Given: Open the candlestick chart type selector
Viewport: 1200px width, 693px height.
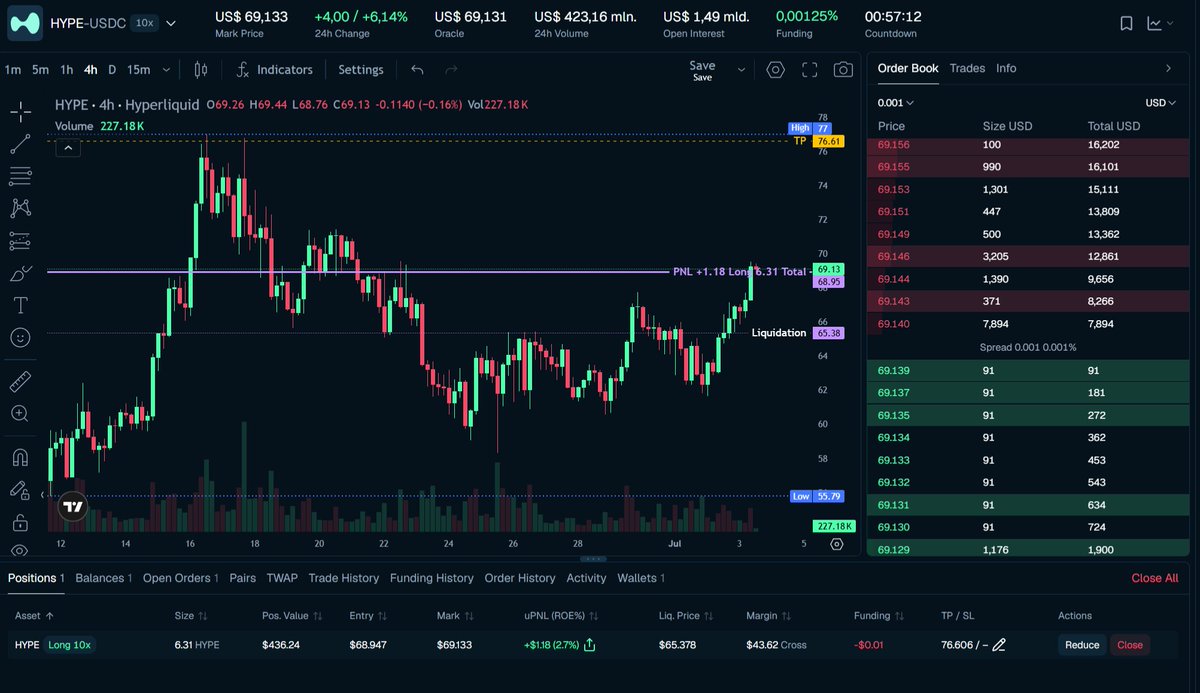Looking at the screenshot, I should pos(201,70).
